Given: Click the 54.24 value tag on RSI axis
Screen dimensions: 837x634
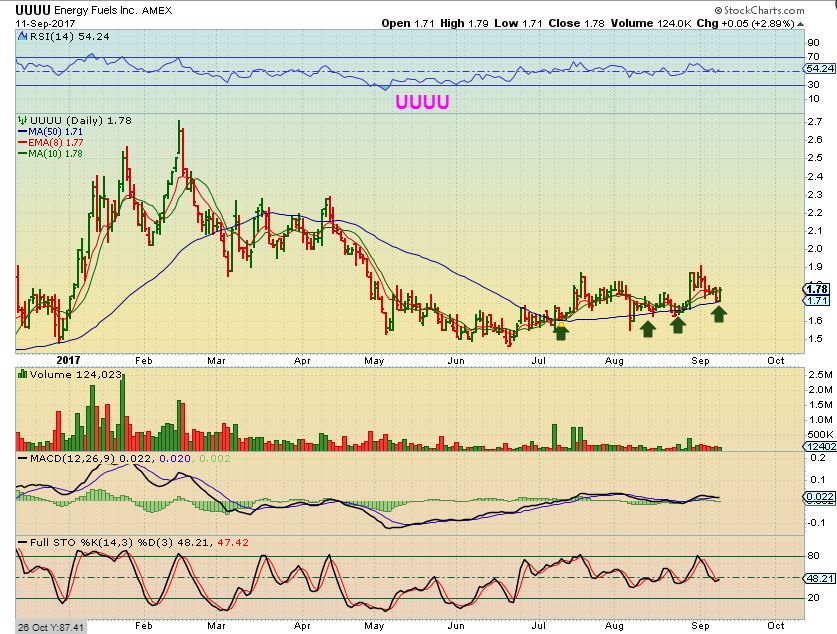Looking at the screenshot, I should coord(820,69).
